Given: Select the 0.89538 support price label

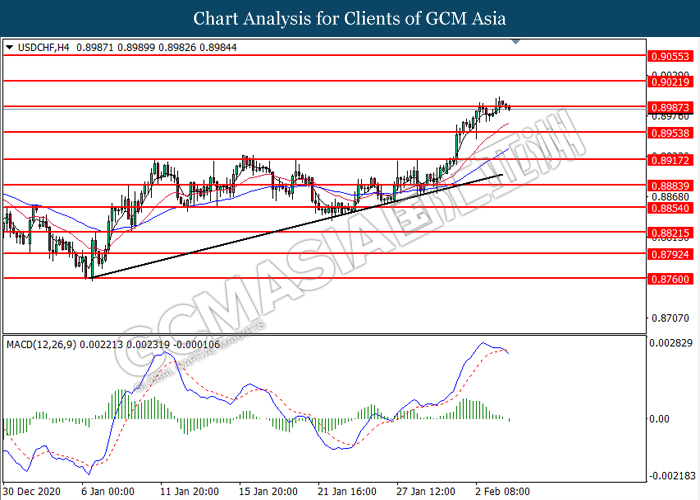Looking at the screenshot, I should pyautogui.click(x=668, y=132).
